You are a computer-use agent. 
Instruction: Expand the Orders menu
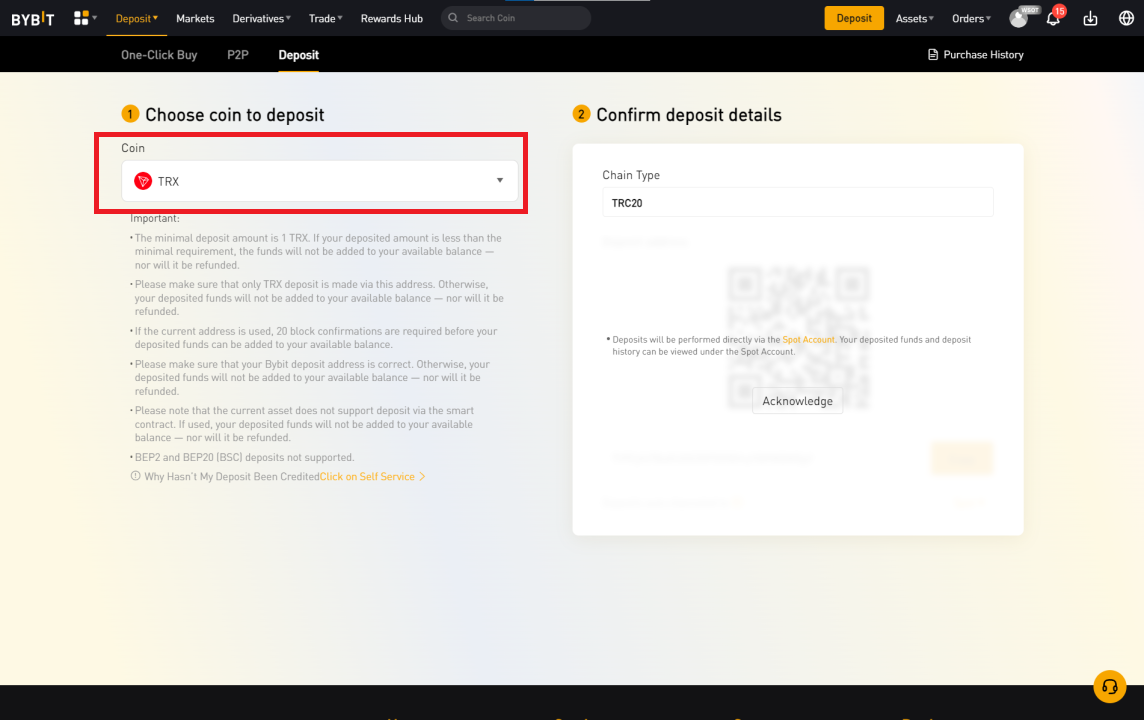pyautogui.click(x=971, y=18)
